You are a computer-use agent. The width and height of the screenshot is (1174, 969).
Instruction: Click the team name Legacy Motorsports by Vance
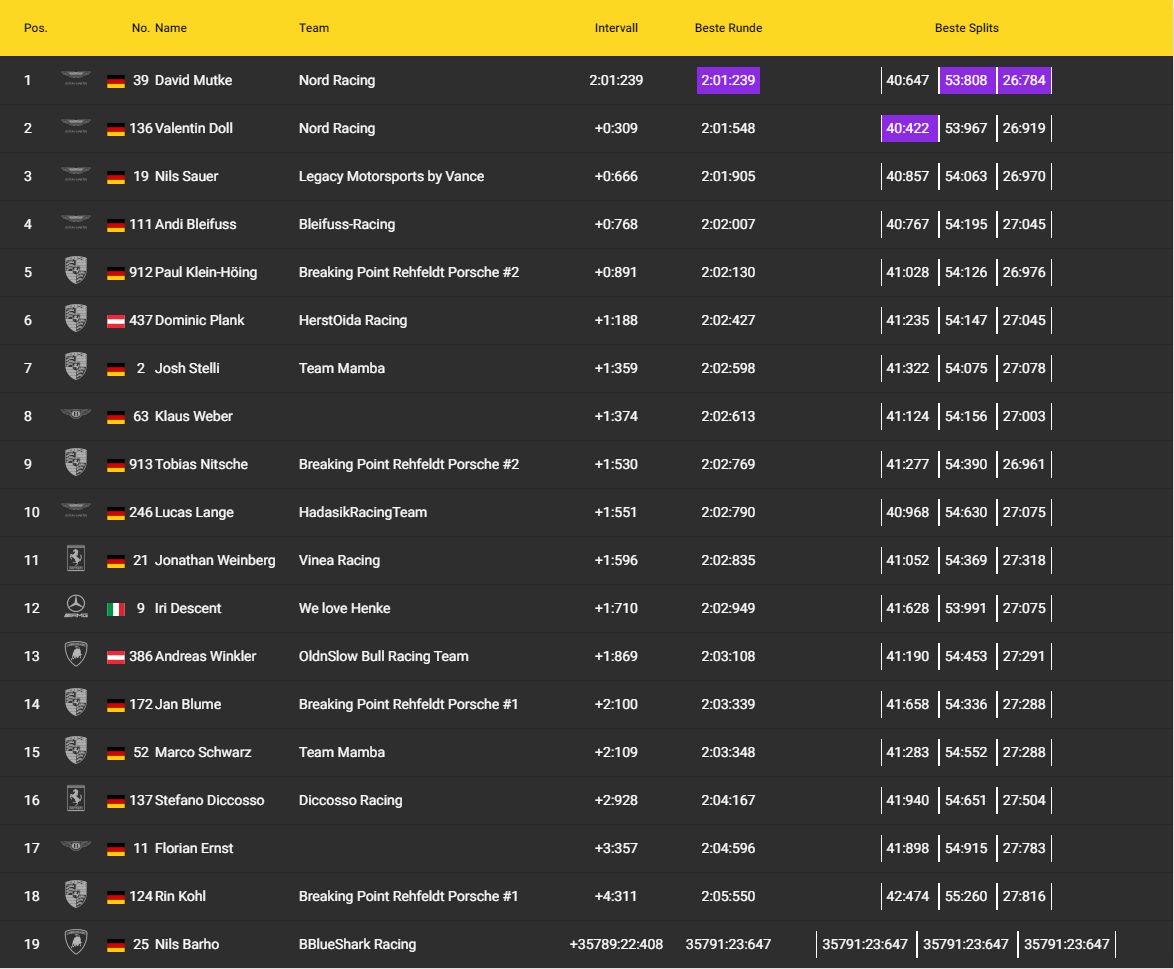click(x=391, y=176)
